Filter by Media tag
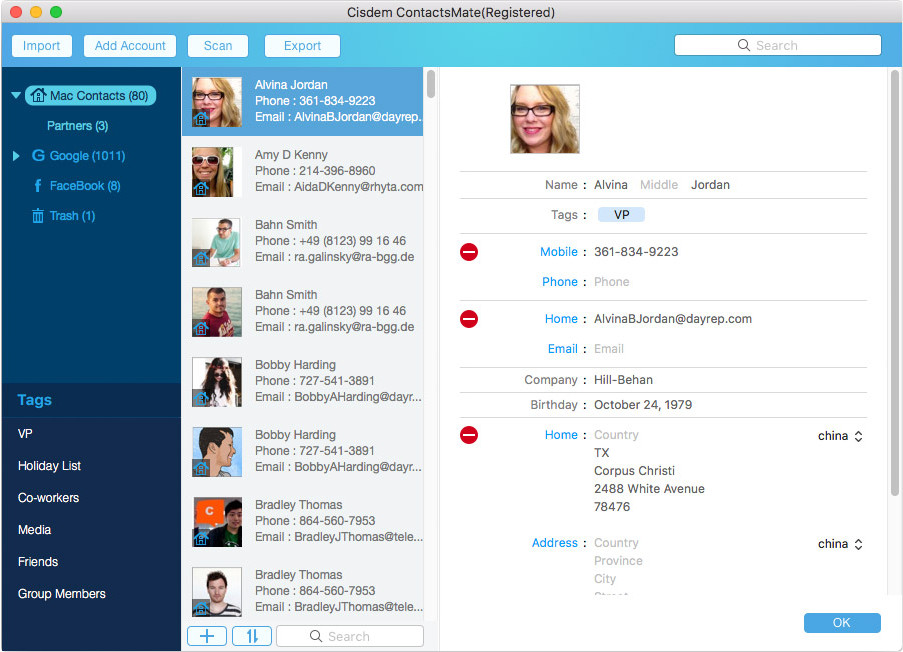This screenshot has height=652, width=903. [x=34, y=530]
